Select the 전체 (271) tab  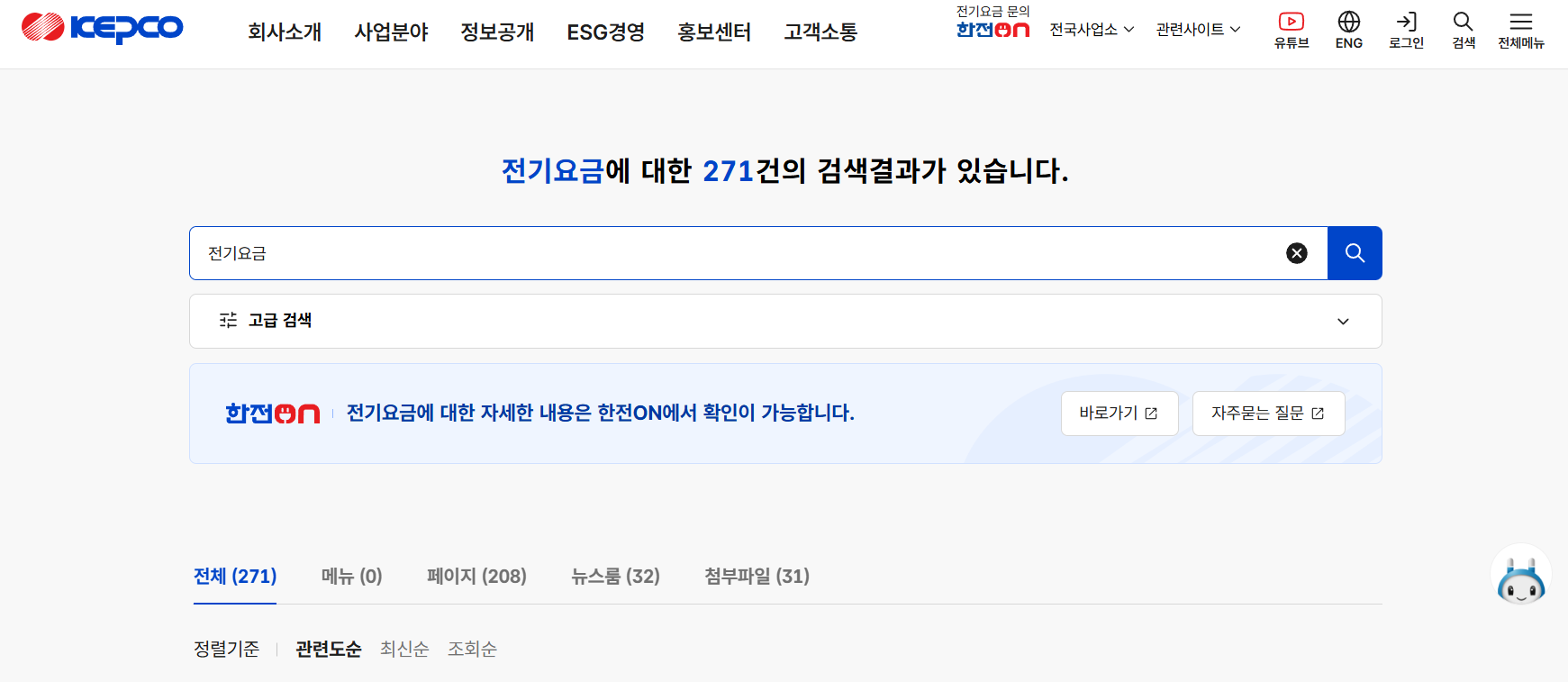235,577
